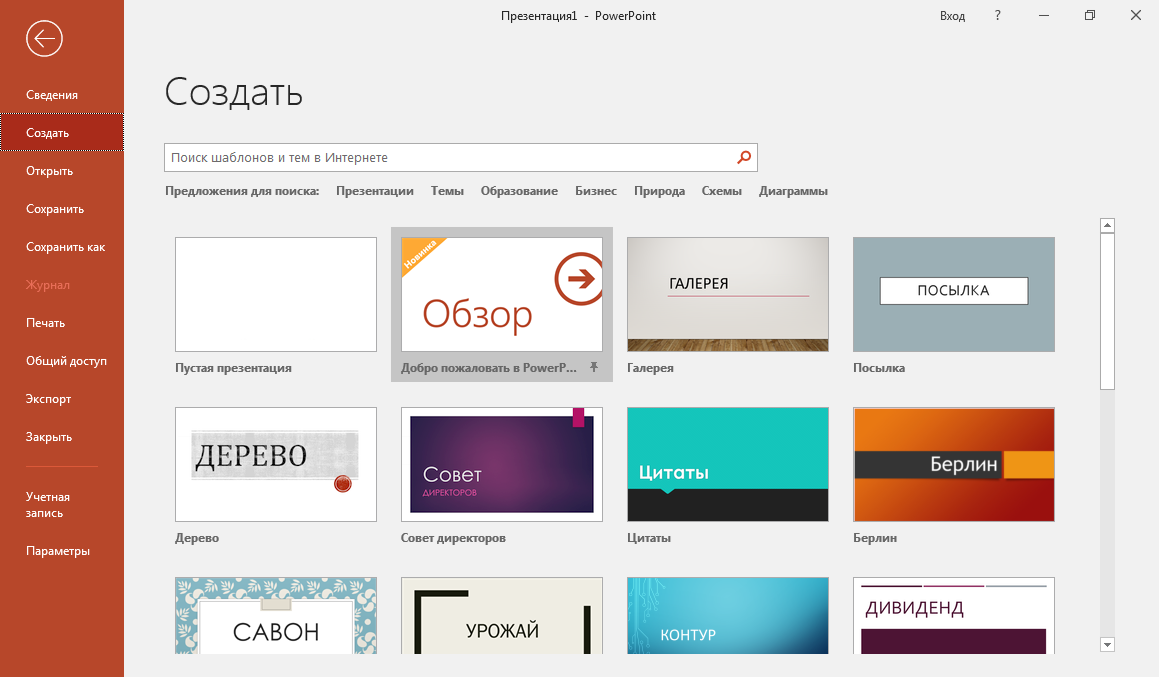Click the 'Дерево' caption text
1159x677 pixels.
197,538
